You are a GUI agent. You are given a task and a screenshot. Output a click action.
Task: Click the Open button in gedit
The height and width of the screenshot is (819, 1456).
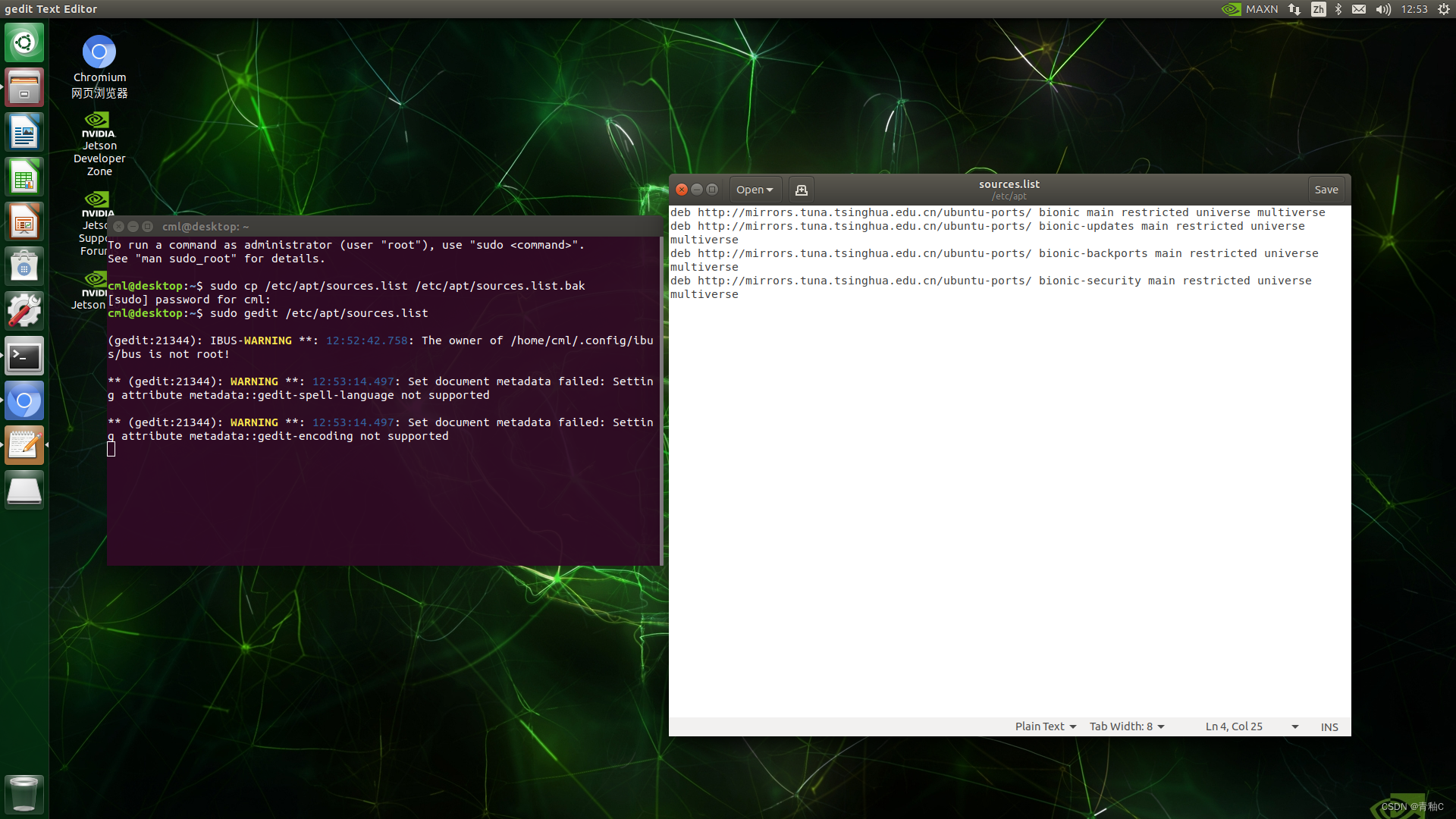click(755, 190)
